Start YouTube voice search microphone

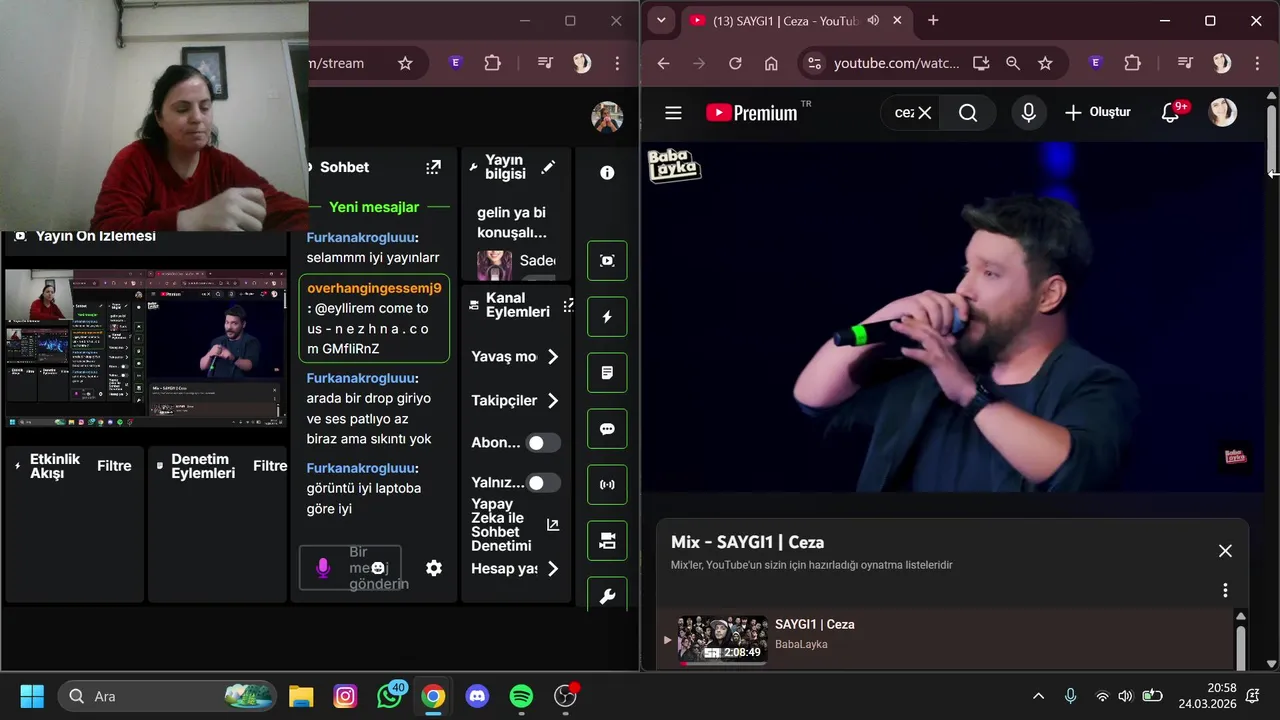pyautogui.click(x=1028, y=113)
